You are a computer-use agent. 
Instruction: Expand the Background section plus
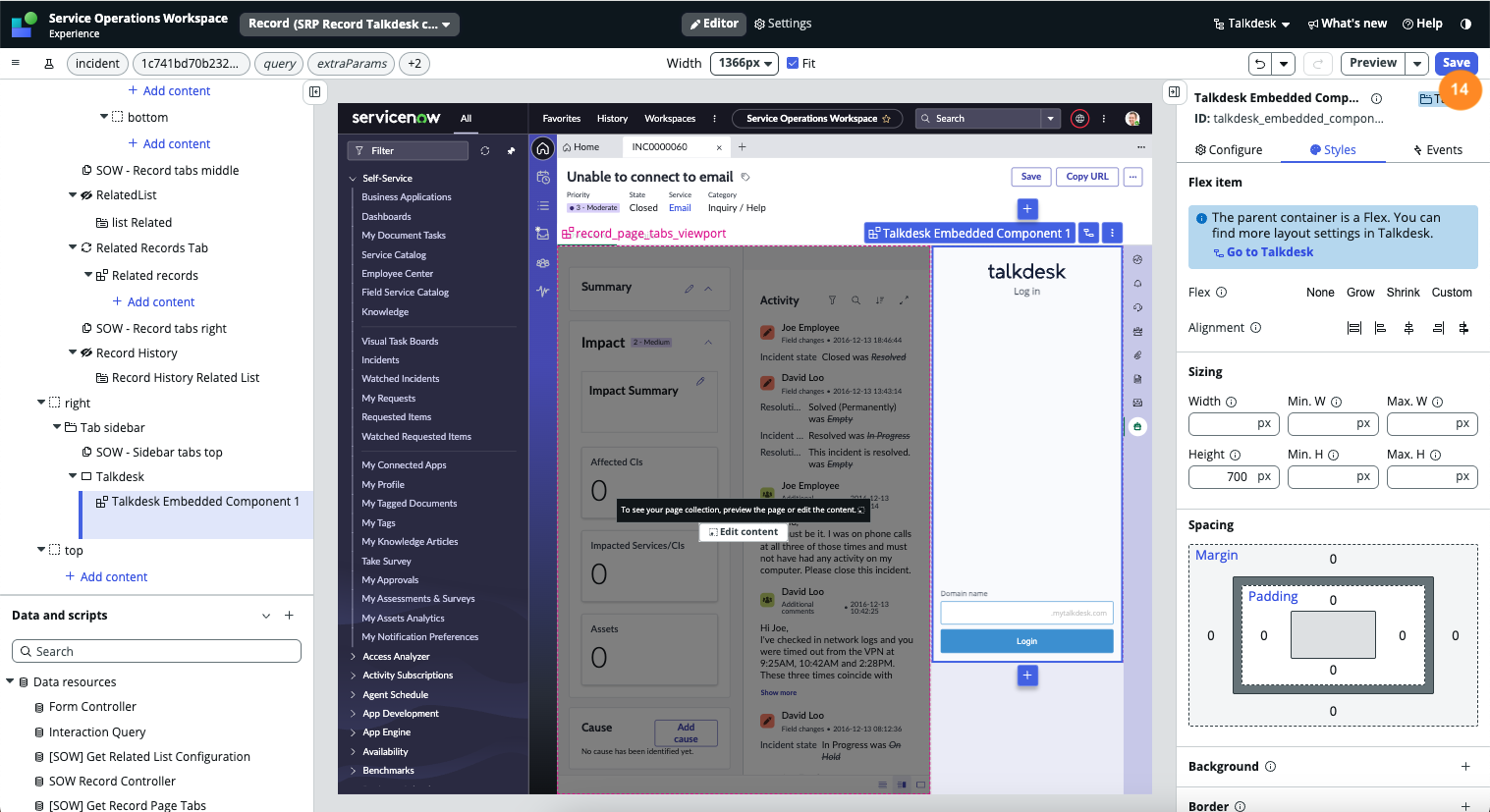pyautogui.click(x=1465, y=767)
